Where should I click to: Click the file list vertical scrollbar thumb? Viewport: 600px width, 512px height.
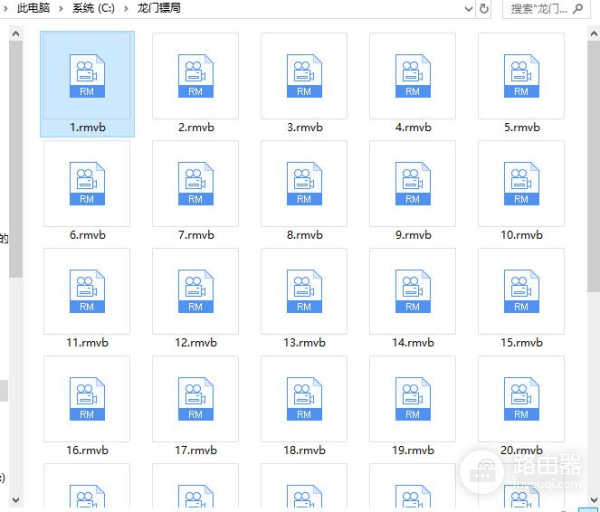593,167
